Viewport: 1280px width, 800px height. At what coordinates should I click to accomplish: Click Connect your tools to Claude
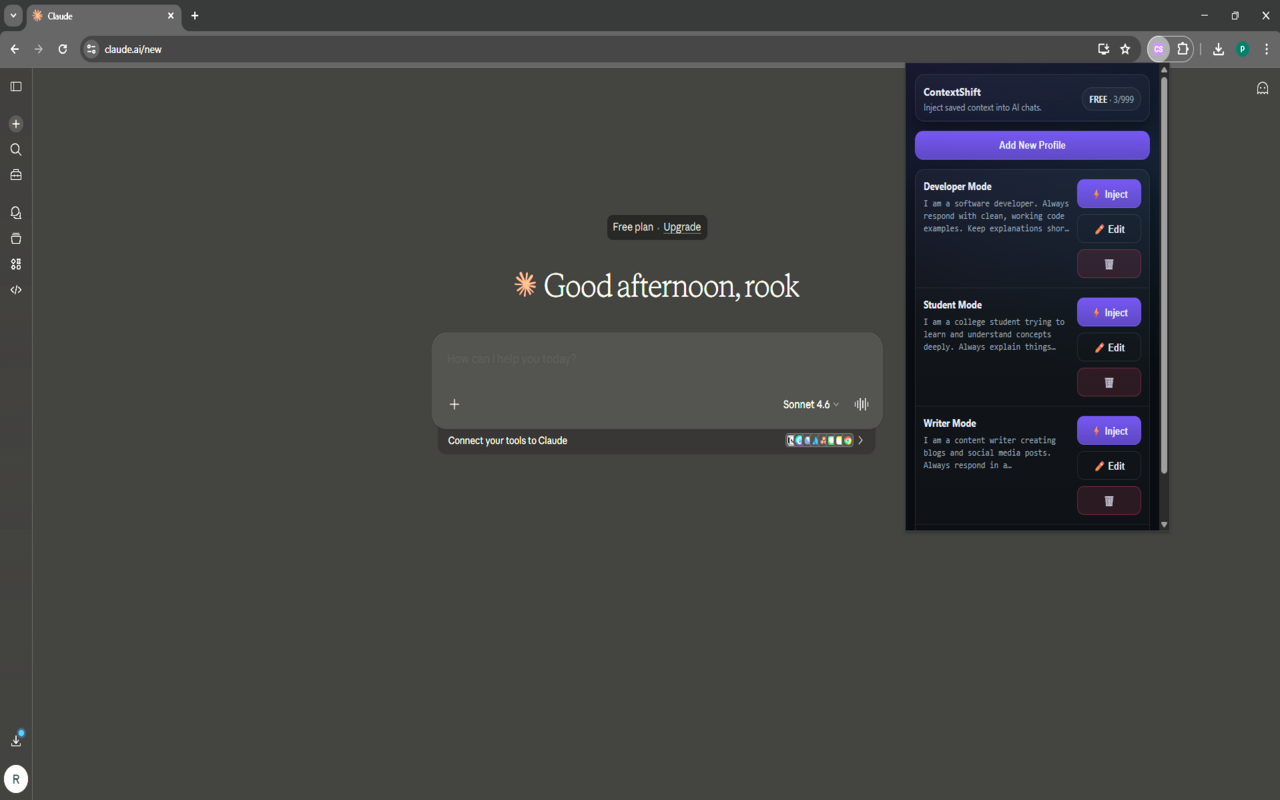click(x=507, y=440)
